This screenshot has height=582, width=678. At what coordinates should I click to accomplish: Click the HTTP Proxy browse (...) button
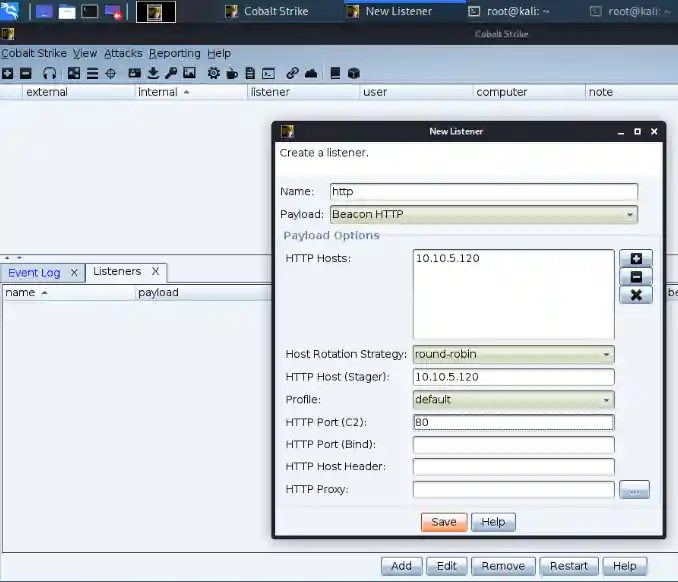pyautogui.click(x=634, y=490)
